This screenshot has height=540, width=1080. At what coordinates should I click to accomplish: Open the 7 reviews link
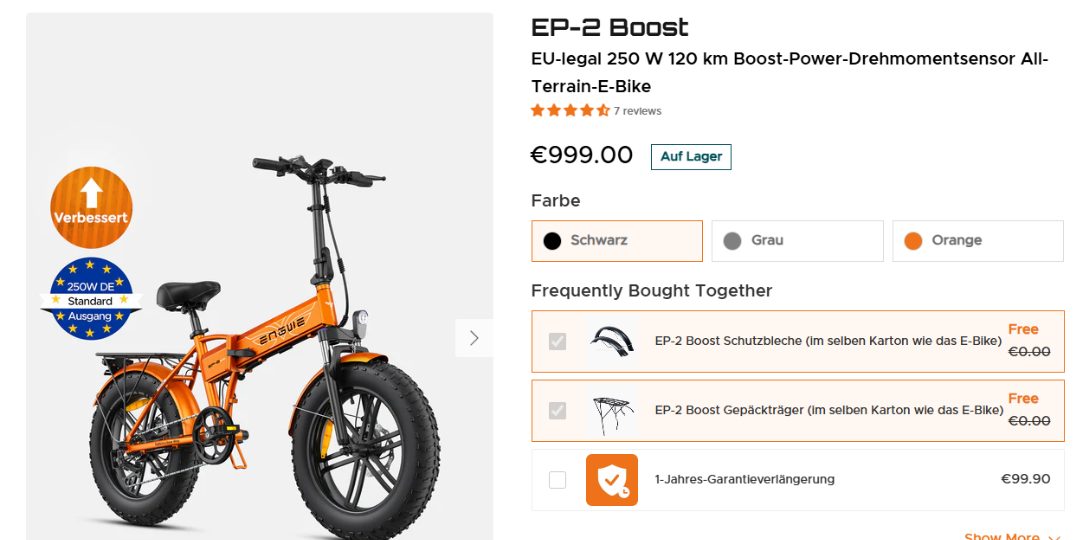[637, 111]
